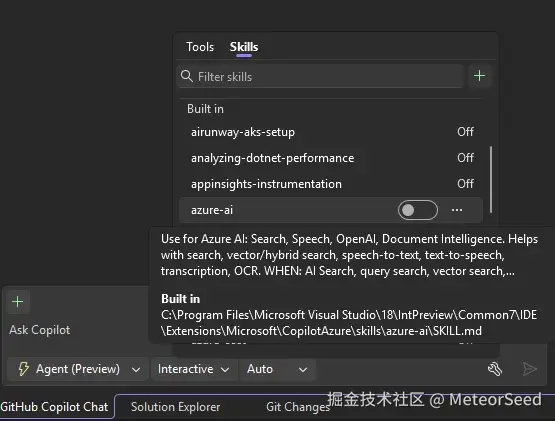
Task: Click the add context plus icon
Action: pos(18,302)
